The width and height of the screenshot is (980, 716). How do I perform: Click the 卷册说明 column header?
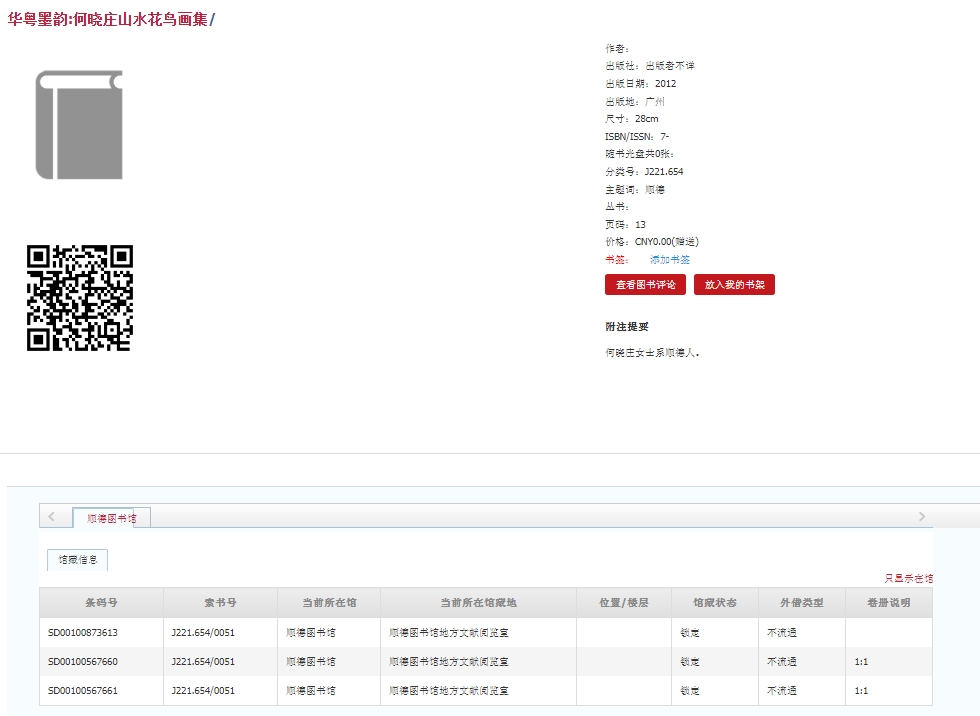click(x=889, y=603)
